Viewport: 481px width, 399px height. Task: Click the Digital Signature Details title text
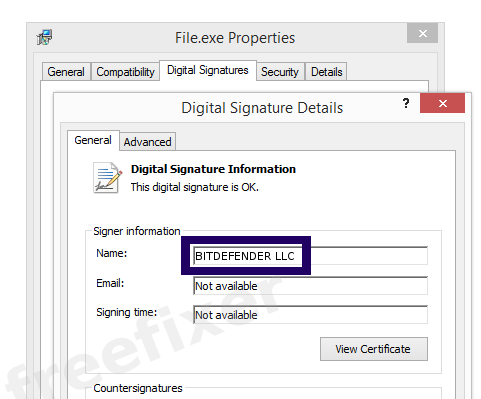[262, 108]
